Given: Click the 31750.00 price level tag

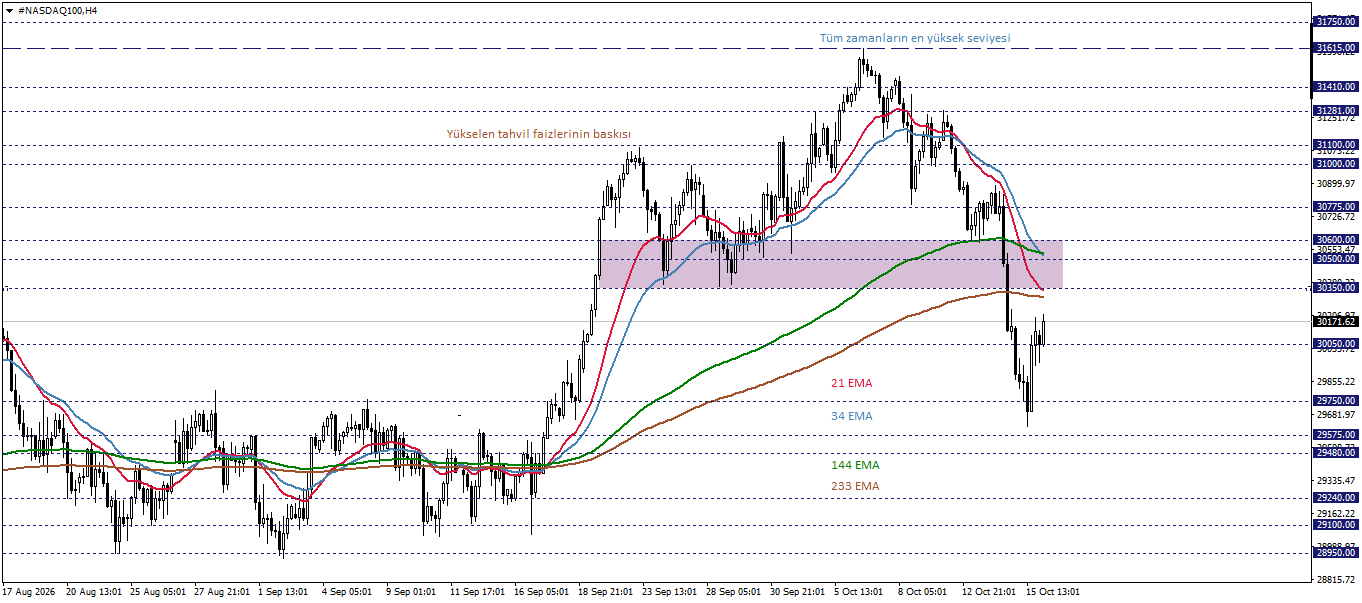Looking at the screenshot, I should point(1335,21).
